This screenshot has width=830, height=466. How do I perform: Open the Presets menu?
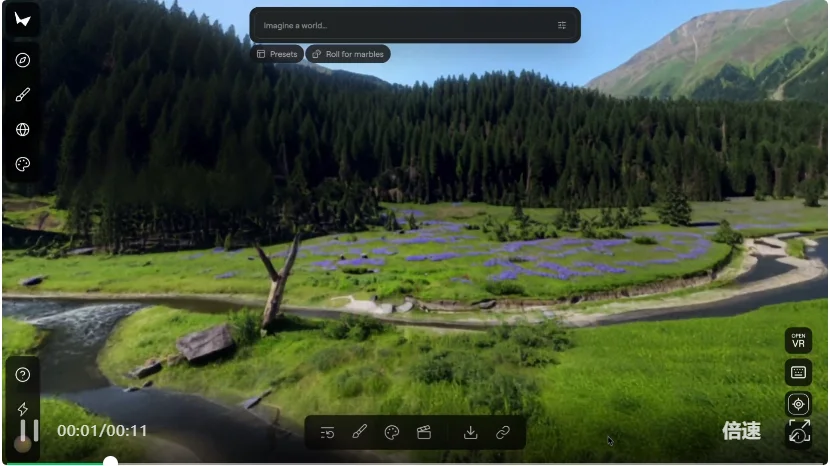click(277, 54)
